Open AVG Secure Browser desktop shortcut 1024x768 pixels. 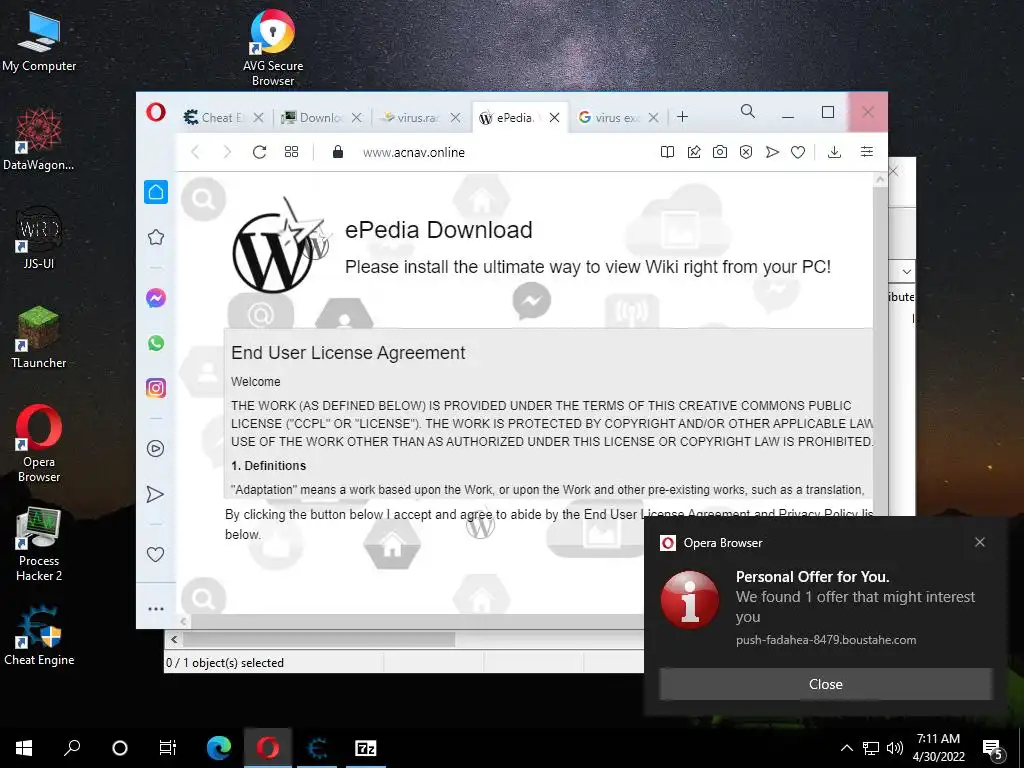click(x=272, y=48)
